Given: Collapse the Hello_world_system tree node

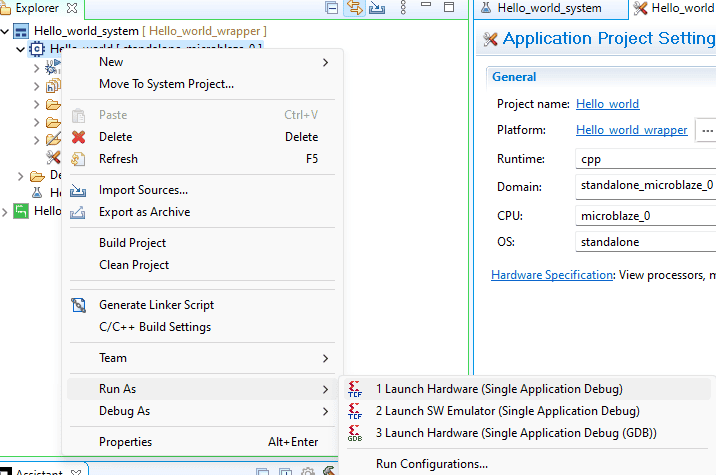Looking at the screenshot, I should tap(7, 31).
